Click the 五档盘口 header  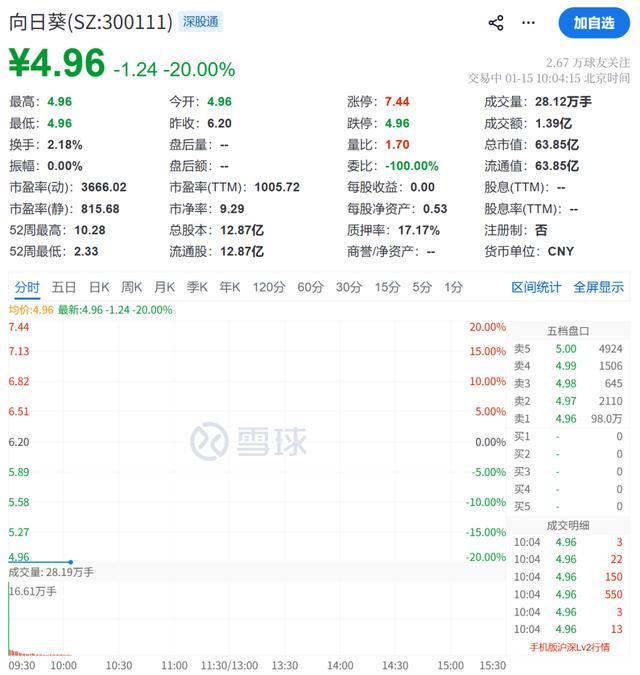coord(568,331)
